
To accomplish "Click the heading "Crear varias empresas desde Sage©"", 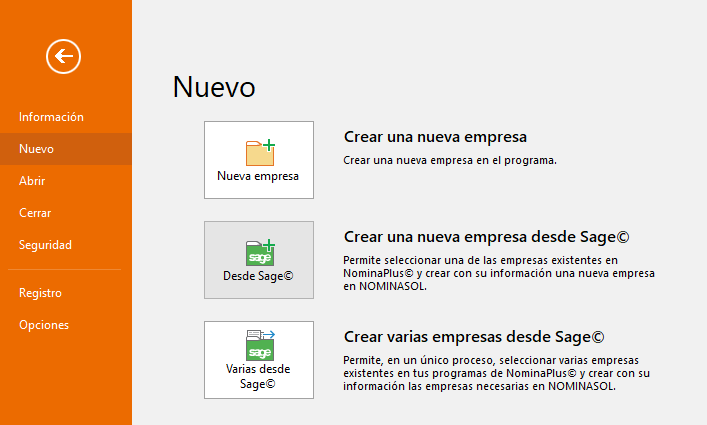I will (474, 337).
